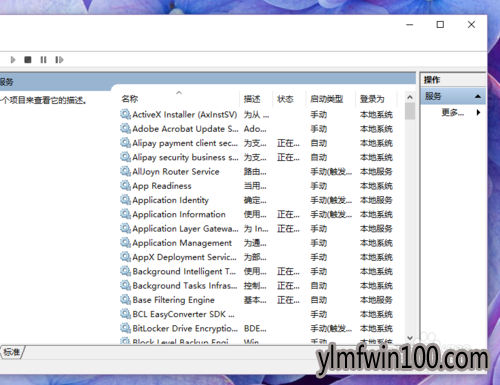Select the Application Information service name
Screen dimensions: 500x385
(179, 214)
